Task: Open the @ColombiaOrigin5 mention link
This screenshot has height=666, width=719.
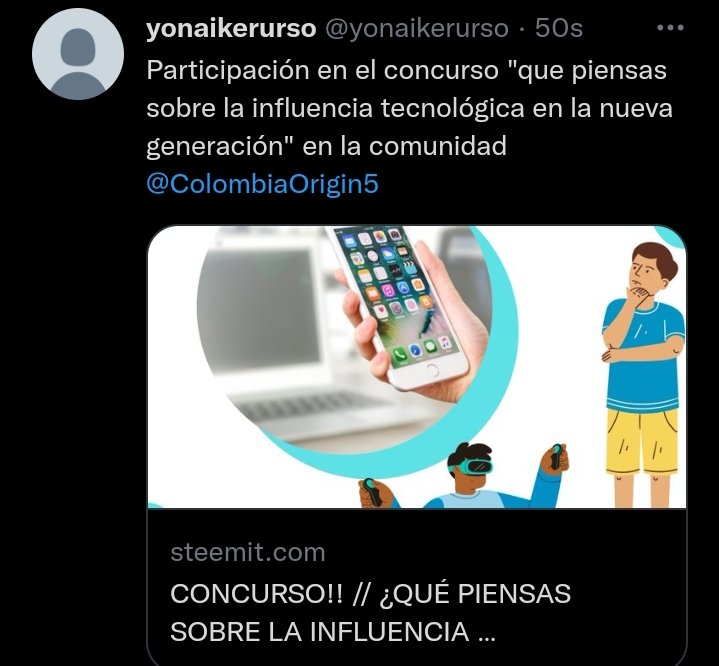Action: coord(262,184)
